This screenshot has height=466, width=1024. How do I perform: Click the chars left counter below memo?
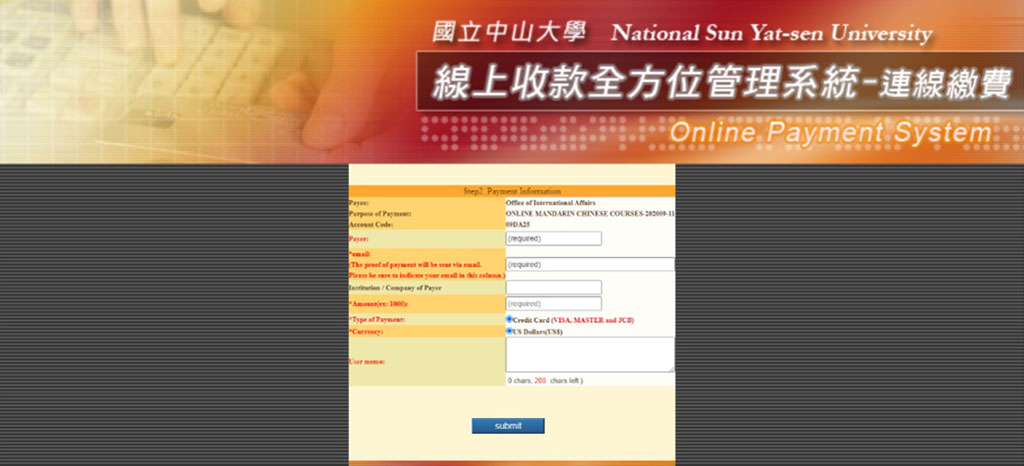545,381
